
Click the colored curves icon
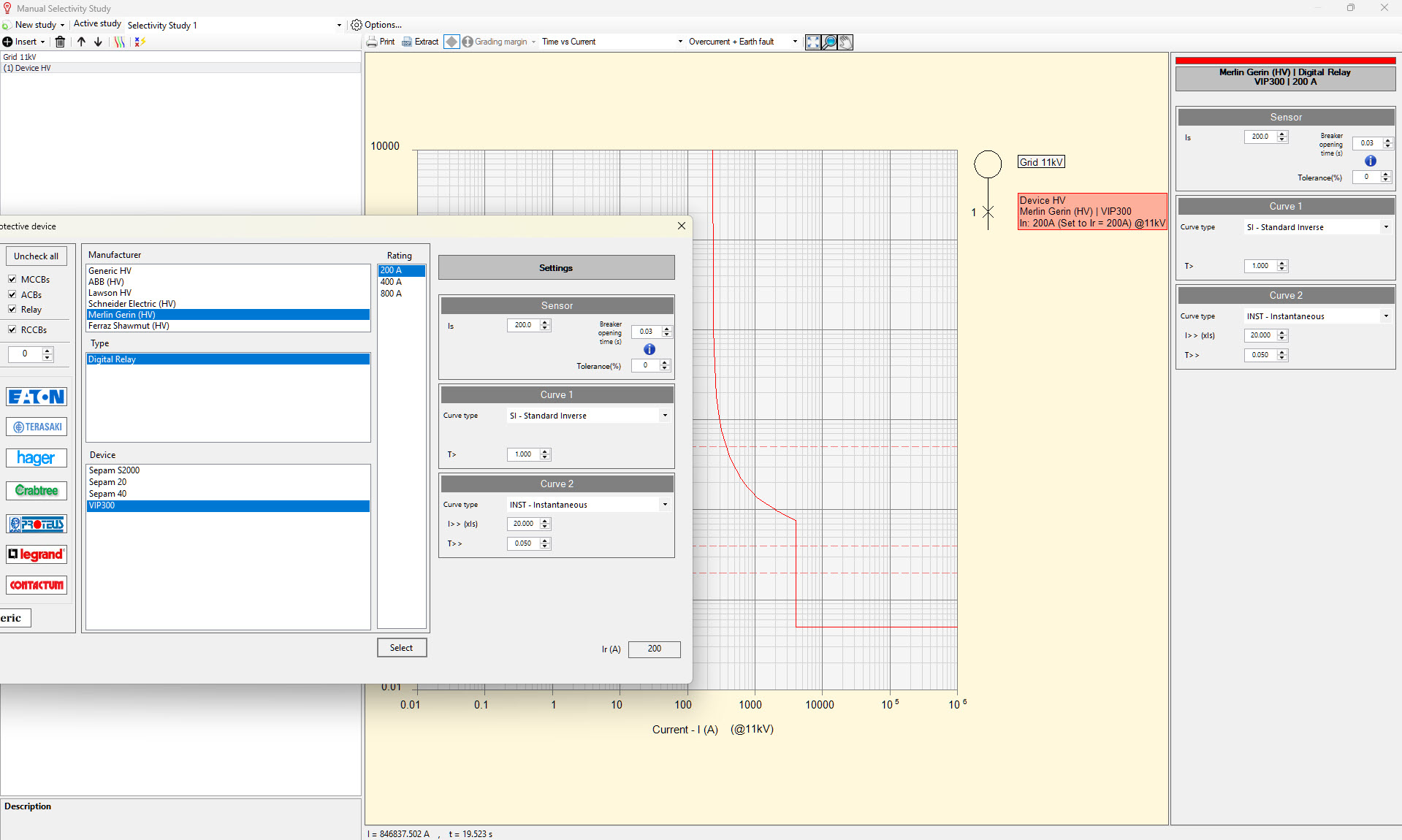tap(119, 42)
